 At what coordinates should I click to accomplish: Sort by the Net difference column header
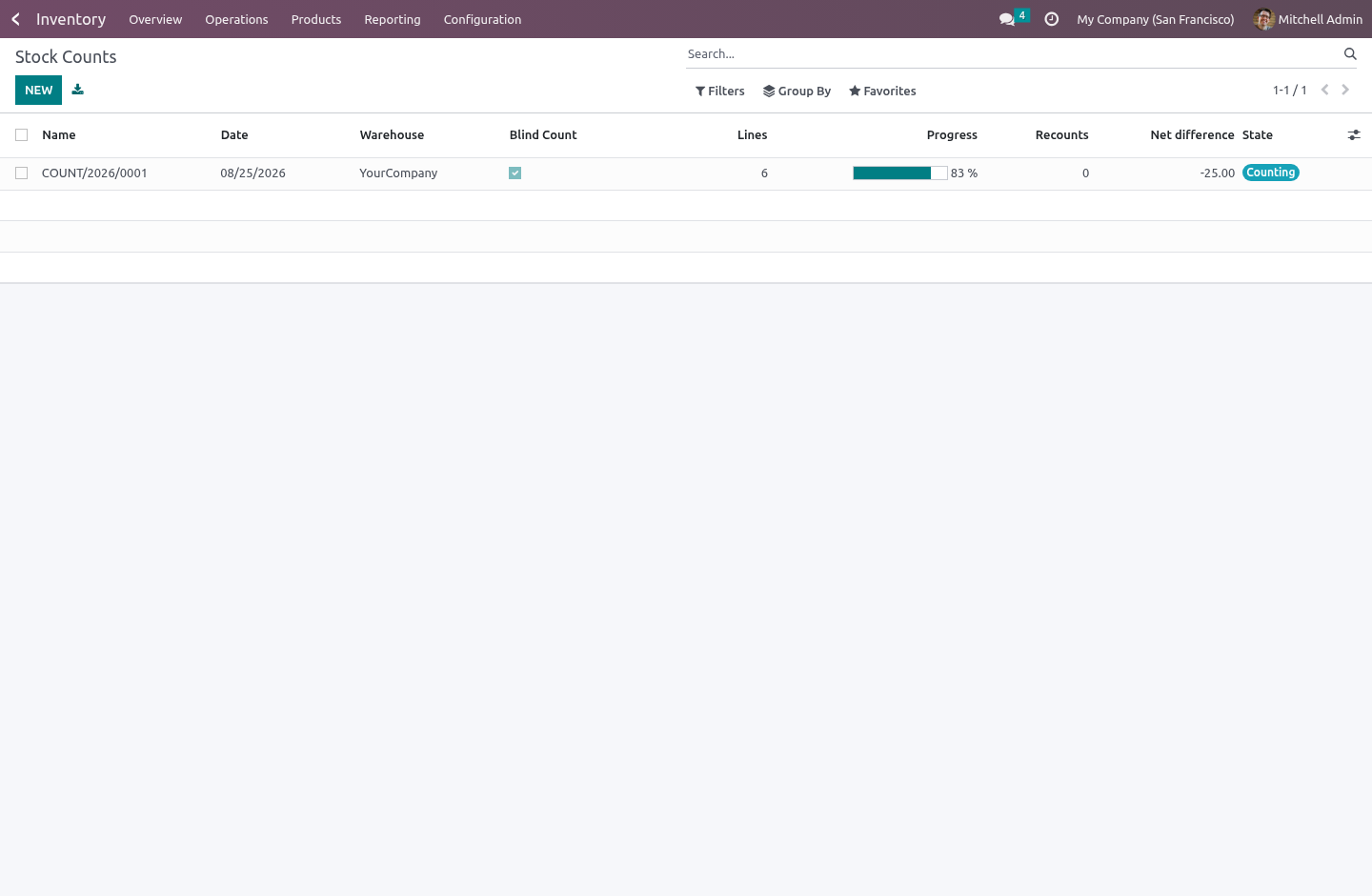(1192, 135)
